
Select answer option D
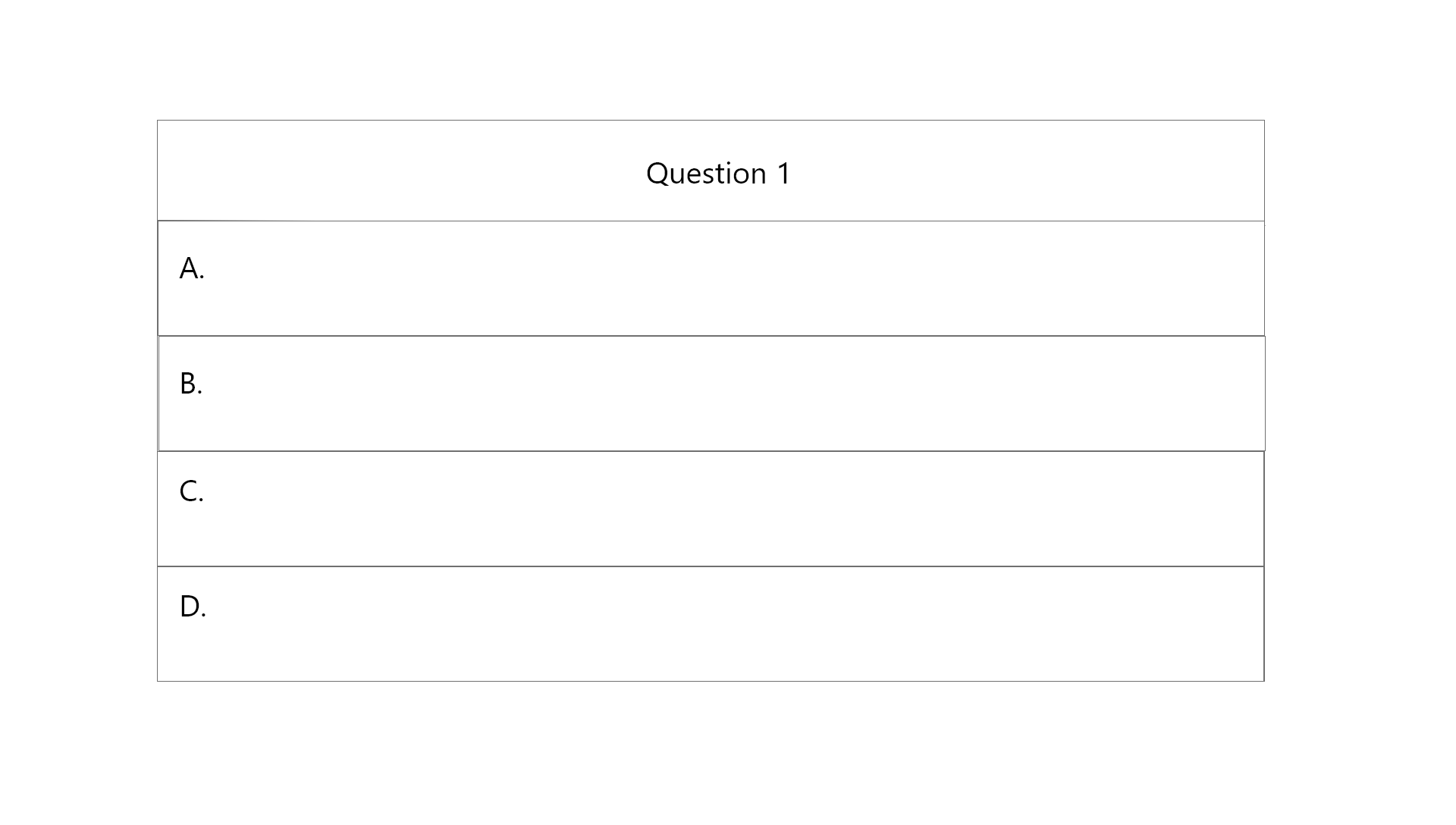tap(711, 624)
